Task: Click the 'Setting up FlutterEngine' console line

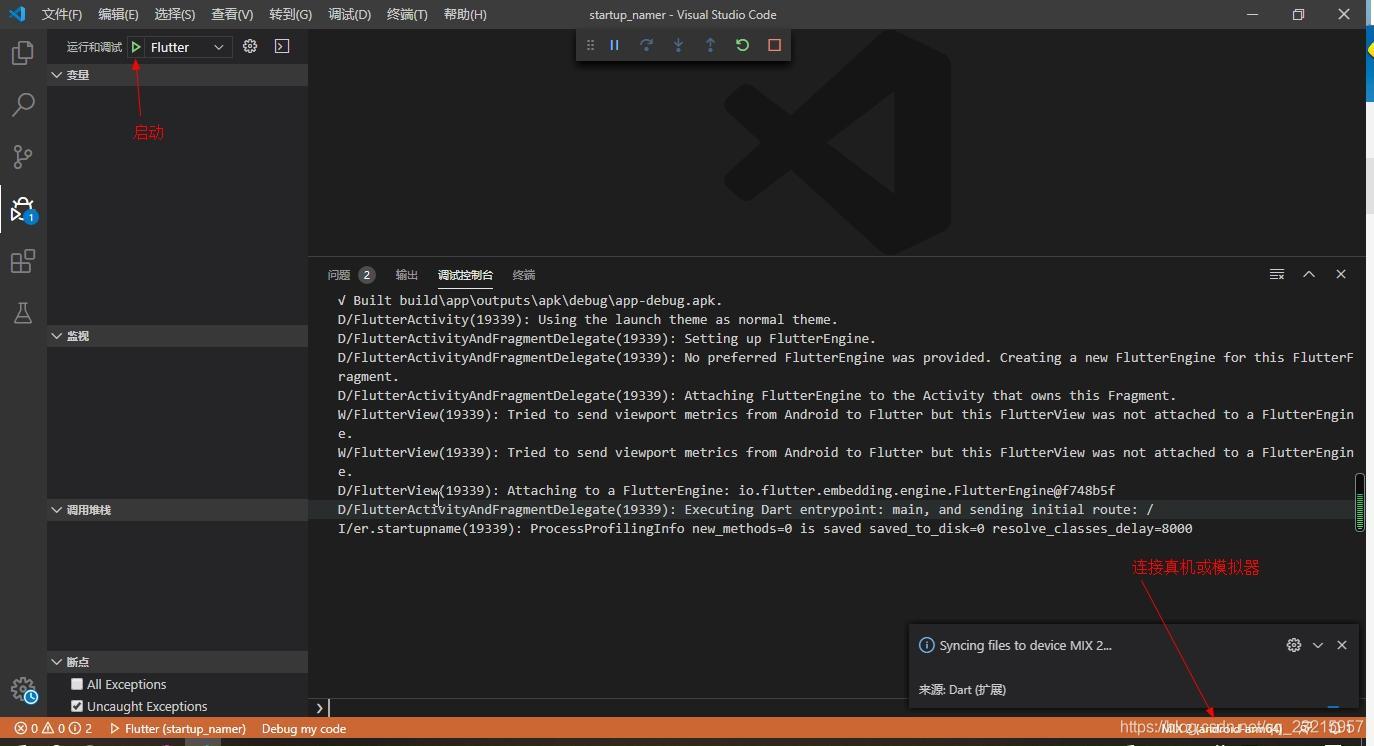Action: [x=607, y=338]
